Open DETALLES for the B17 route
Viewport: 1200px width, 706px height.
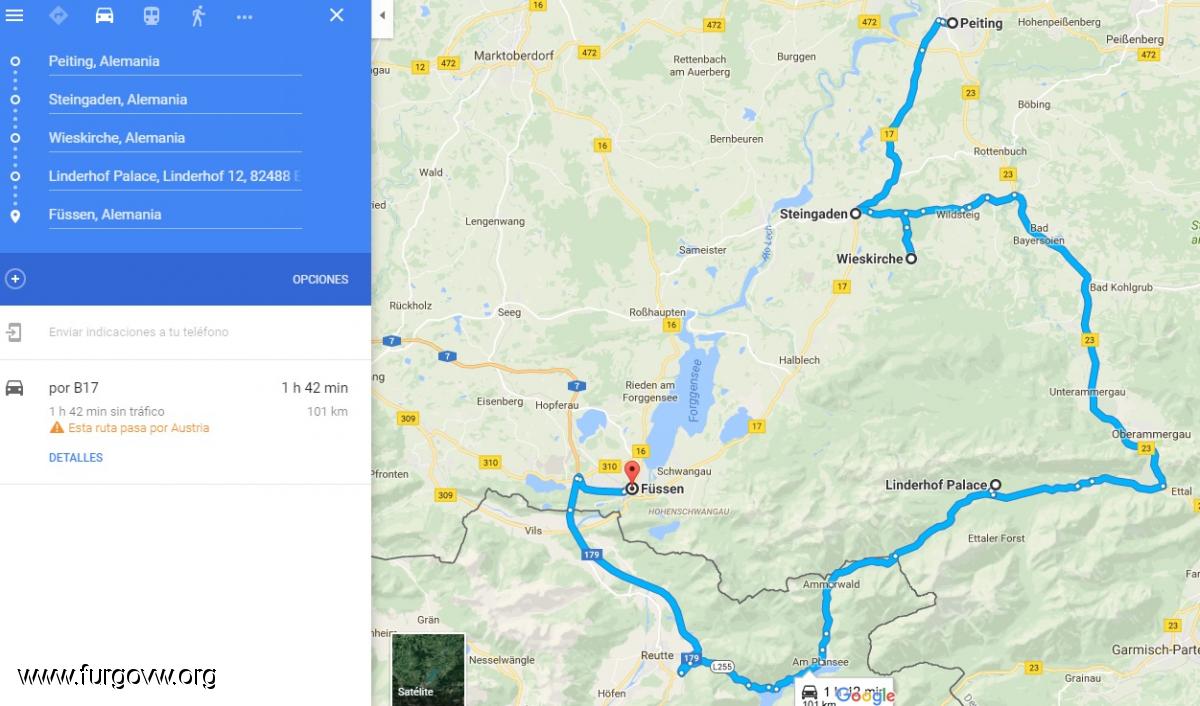click(x=76, y=458)
